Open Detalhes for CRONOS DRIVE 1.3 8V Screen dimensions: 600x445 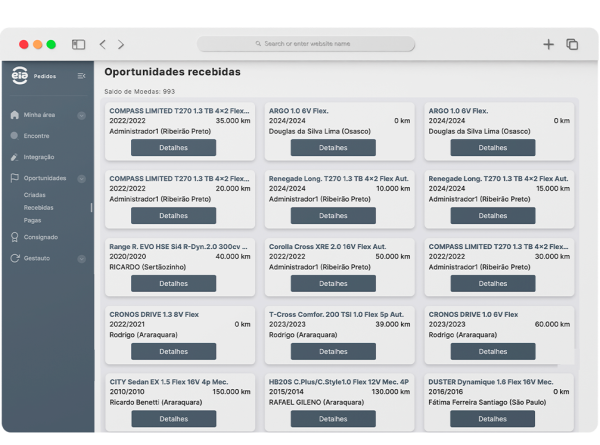click(173, 351)
